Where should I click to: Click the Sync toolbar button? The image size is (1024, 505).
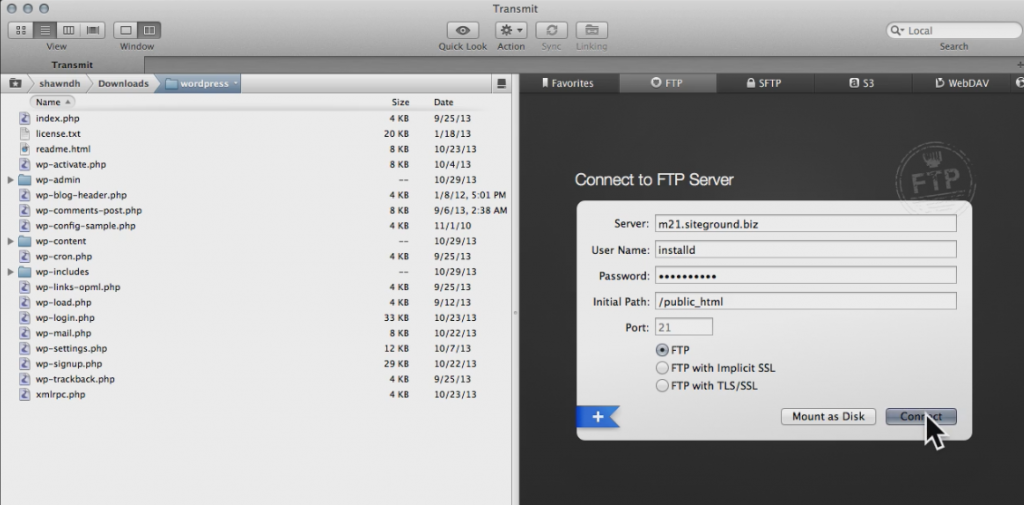coord(551,30)
